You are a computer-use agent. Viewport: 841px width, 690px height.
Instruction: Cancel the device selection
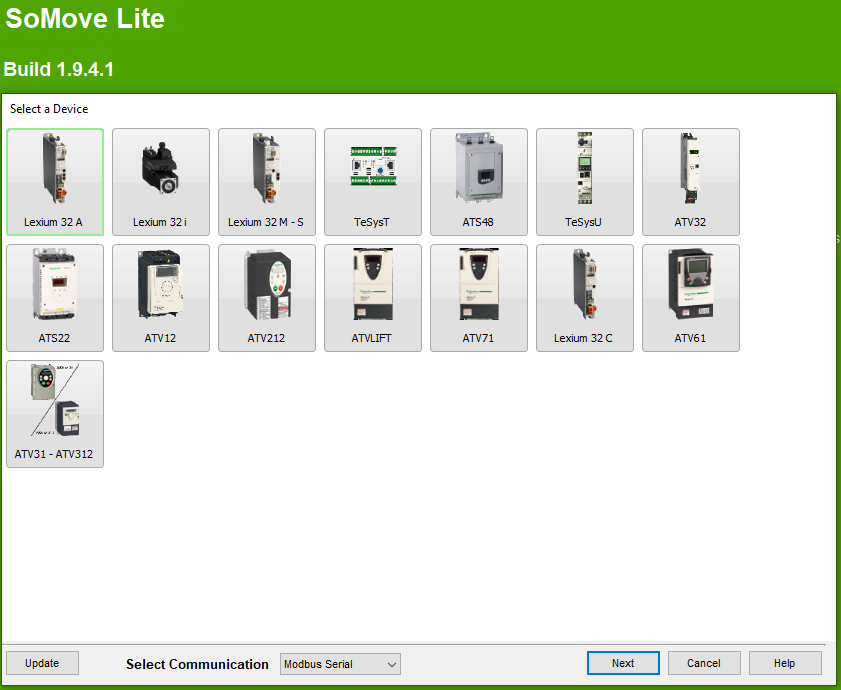tap(704, 663)
